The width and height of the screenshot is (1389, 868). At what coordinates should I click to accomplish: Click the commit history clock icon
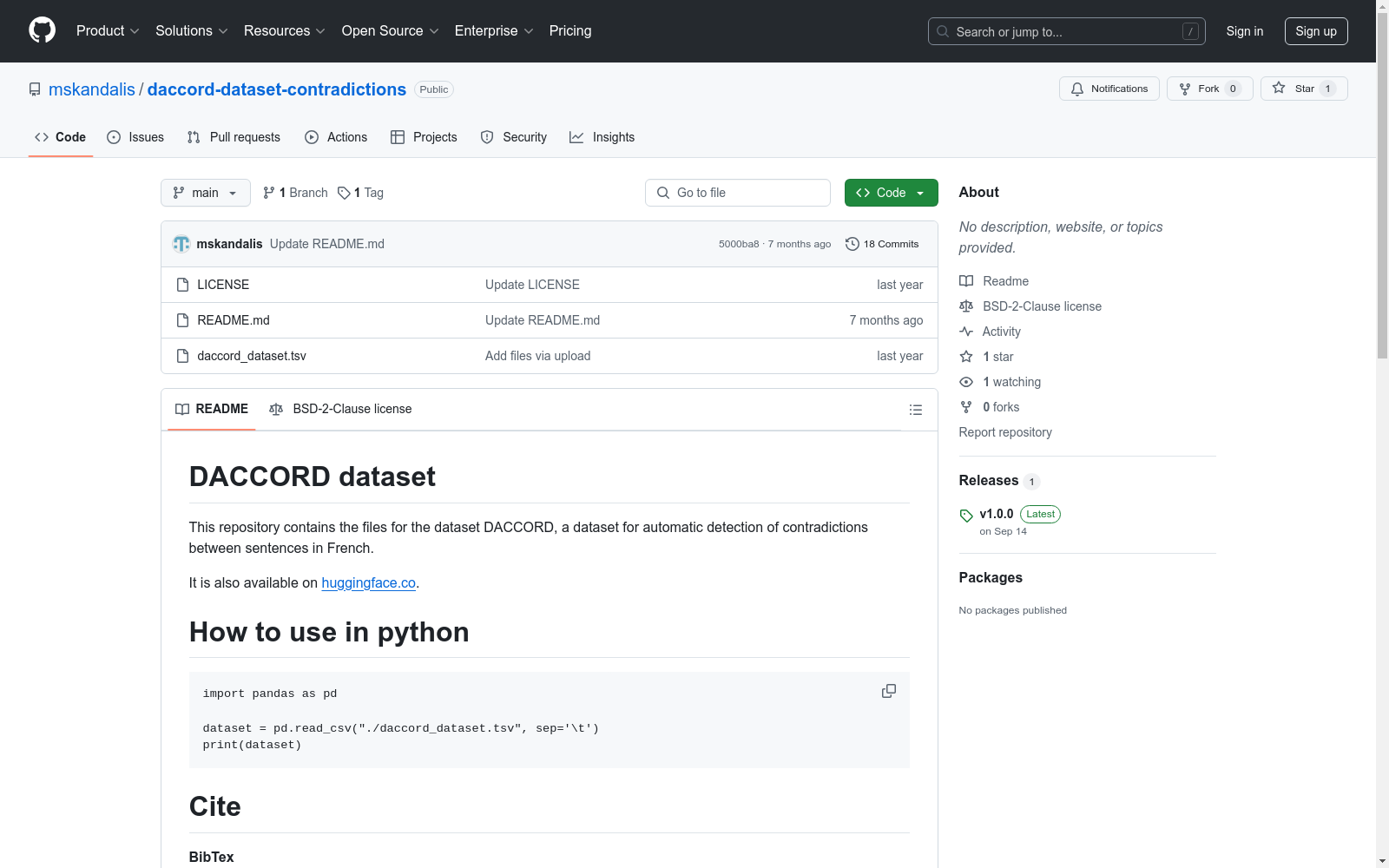[x=852, y=244]
